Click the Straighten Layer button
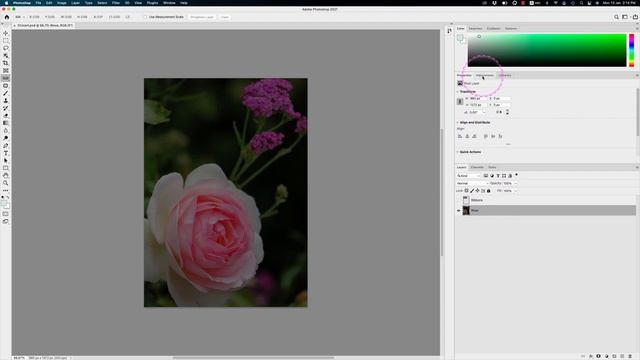This screenshot has width=640, height=360. (202, 17)
